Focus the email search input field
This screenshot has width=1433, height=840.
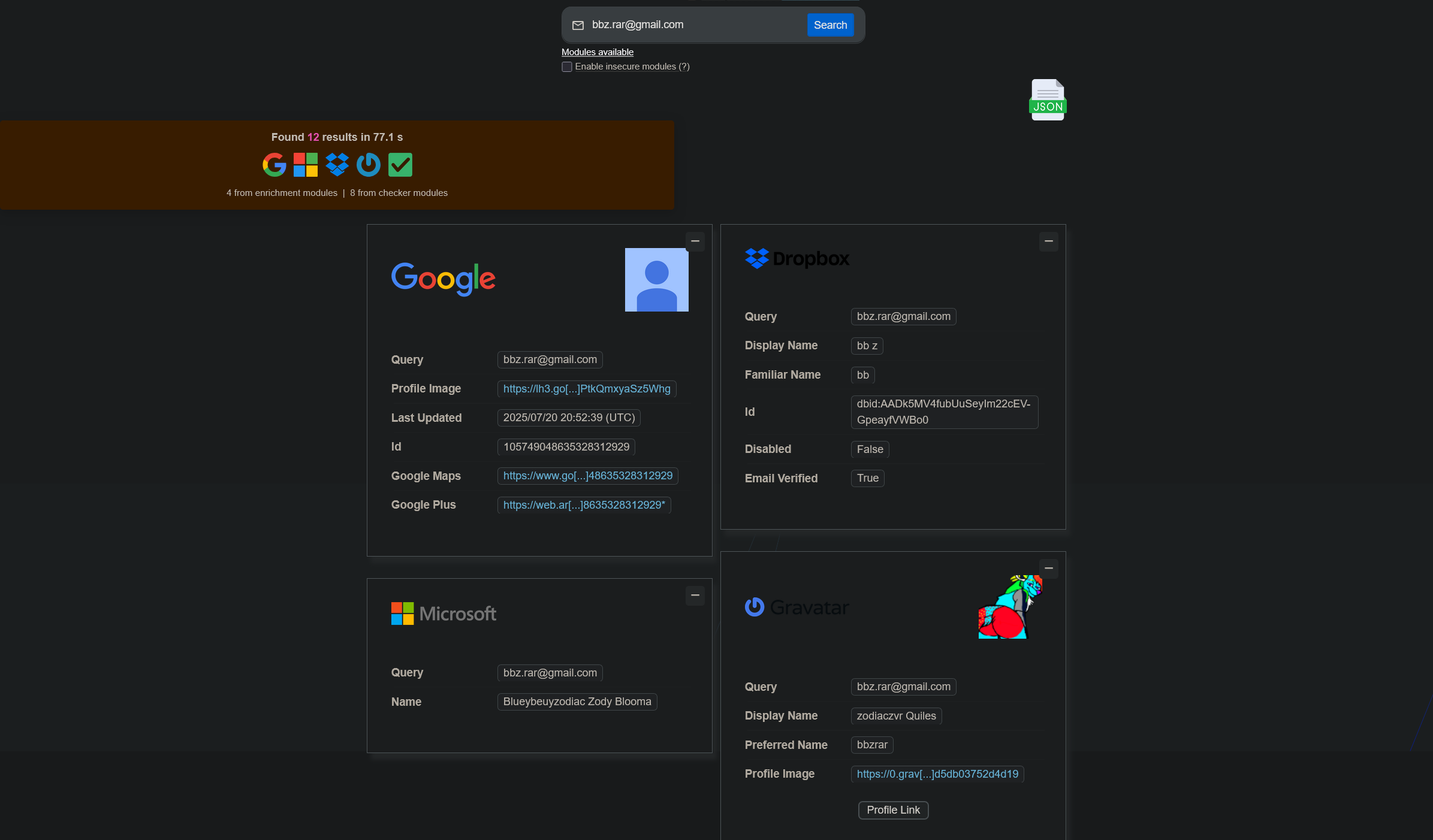pyautogui.click(x=695, y=25)
